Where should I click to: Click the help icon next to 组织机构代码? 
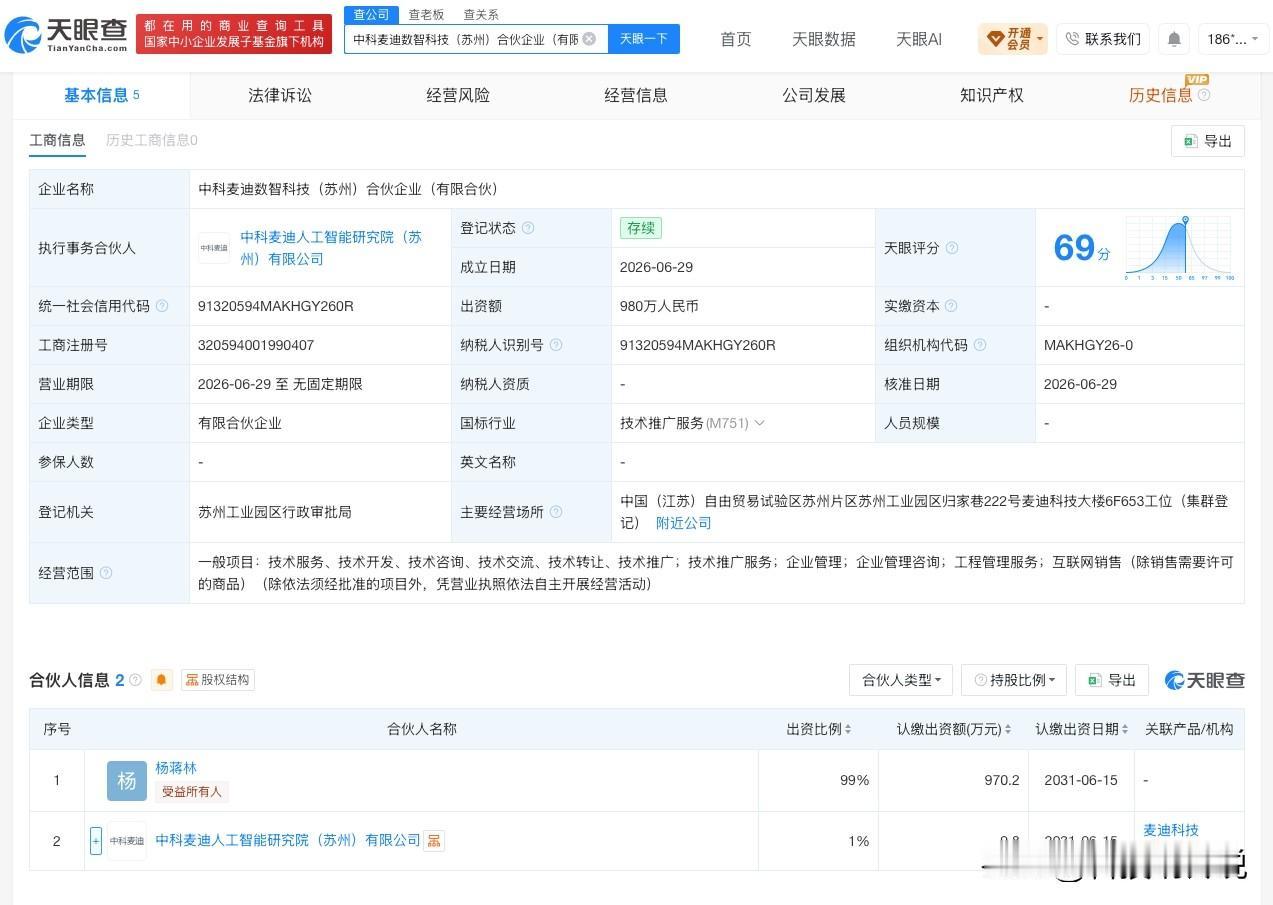coord(980,345)
